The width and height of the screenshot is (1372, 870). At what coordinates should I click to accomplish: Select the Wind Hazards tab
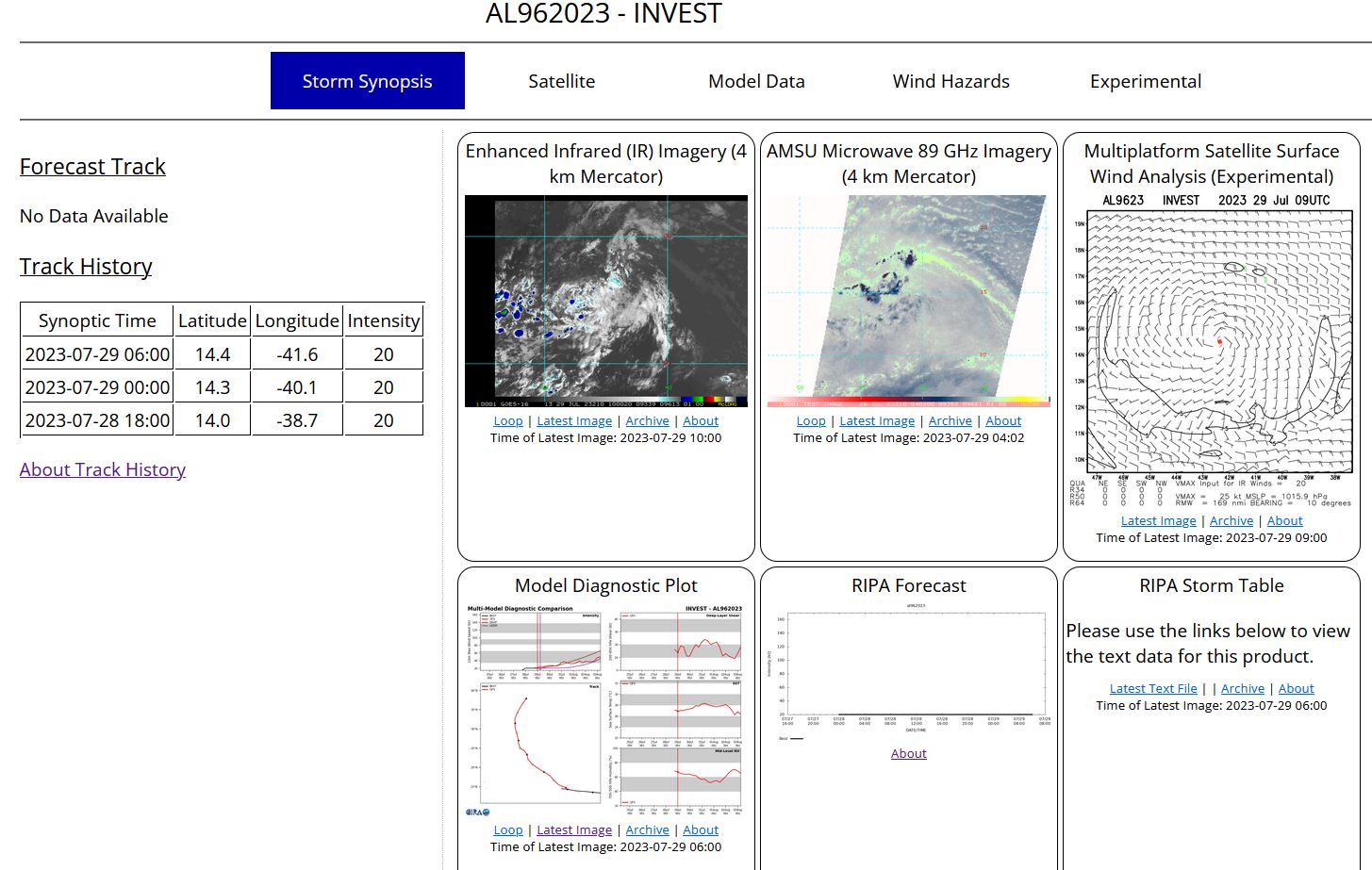950,81
